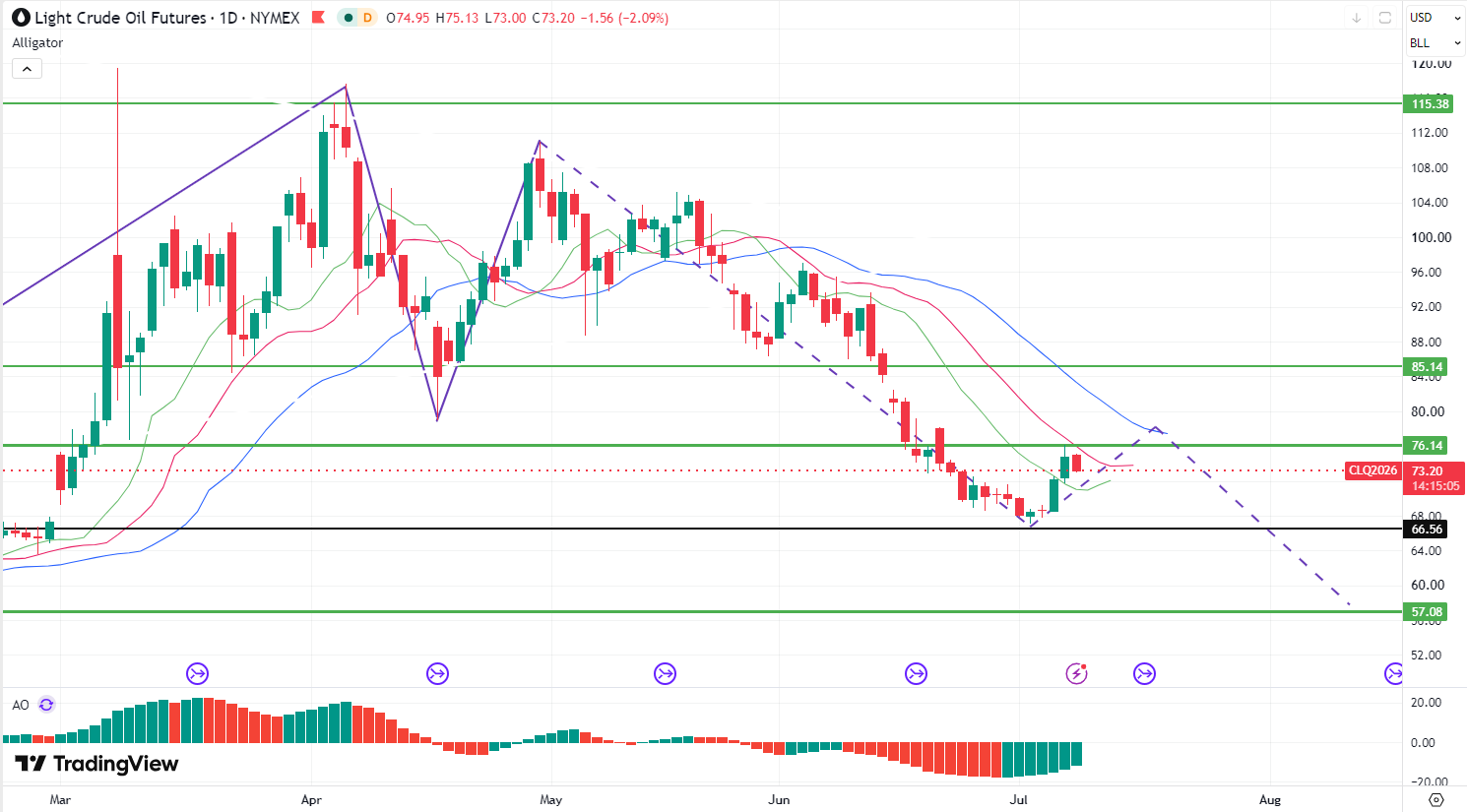Click the last green AO histogram bar
The height and width of the screenshot is (812, 1467).
tap(1076, 754)
